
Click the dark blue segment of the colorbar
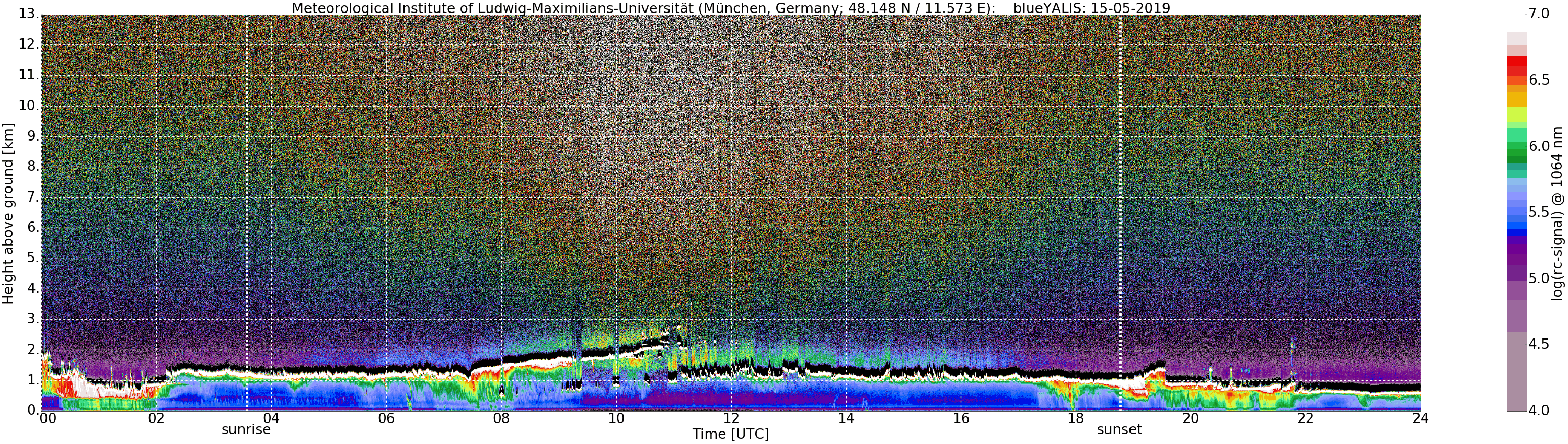click(x=1517, y=232)
